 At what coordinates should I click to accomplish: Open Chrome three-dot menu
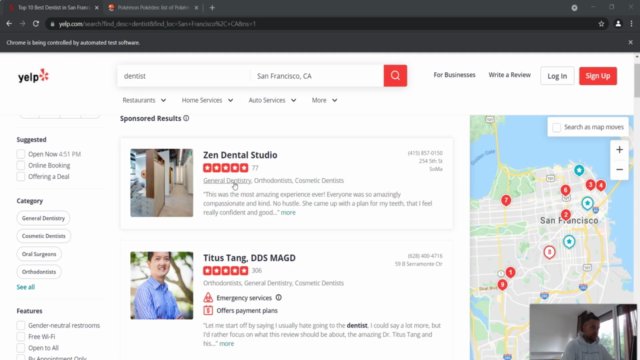(631, 24)
